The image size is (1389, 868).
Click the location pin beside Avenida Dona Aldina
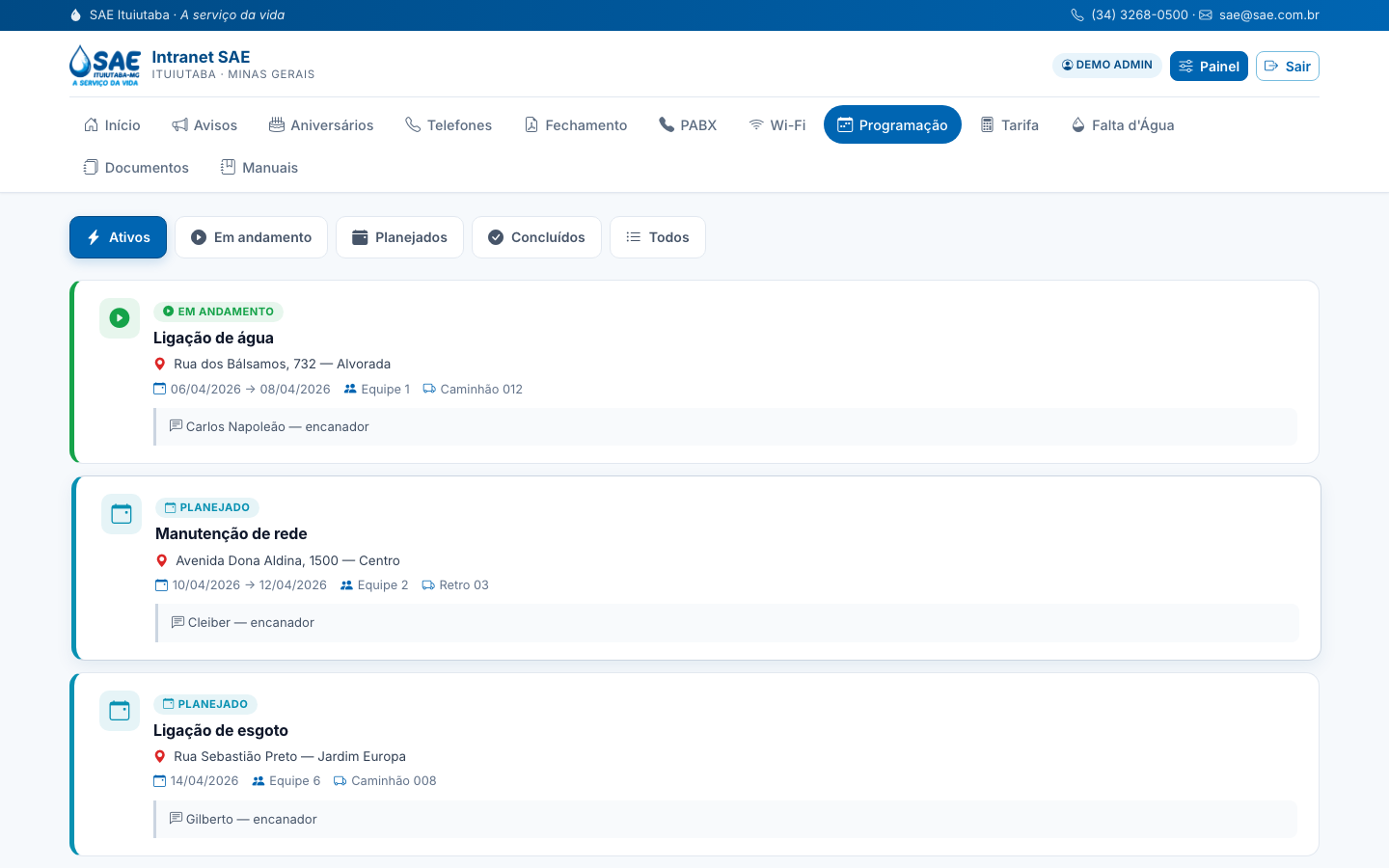162,560
